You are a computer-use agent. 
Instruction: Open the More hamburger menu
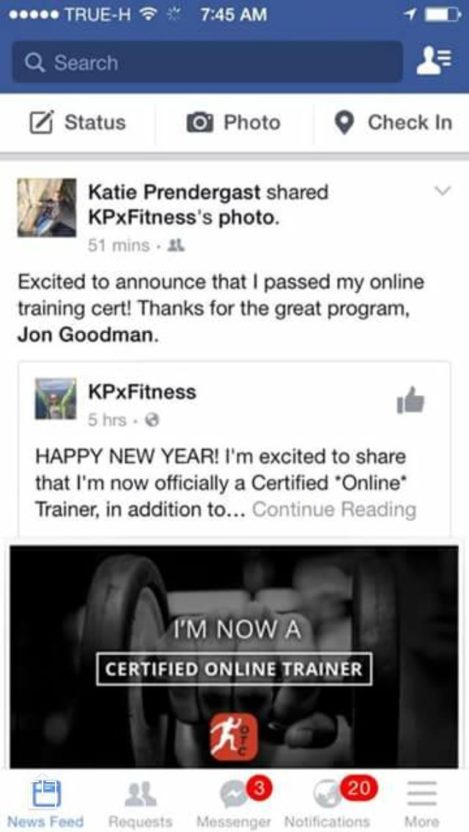coord(421,794)
